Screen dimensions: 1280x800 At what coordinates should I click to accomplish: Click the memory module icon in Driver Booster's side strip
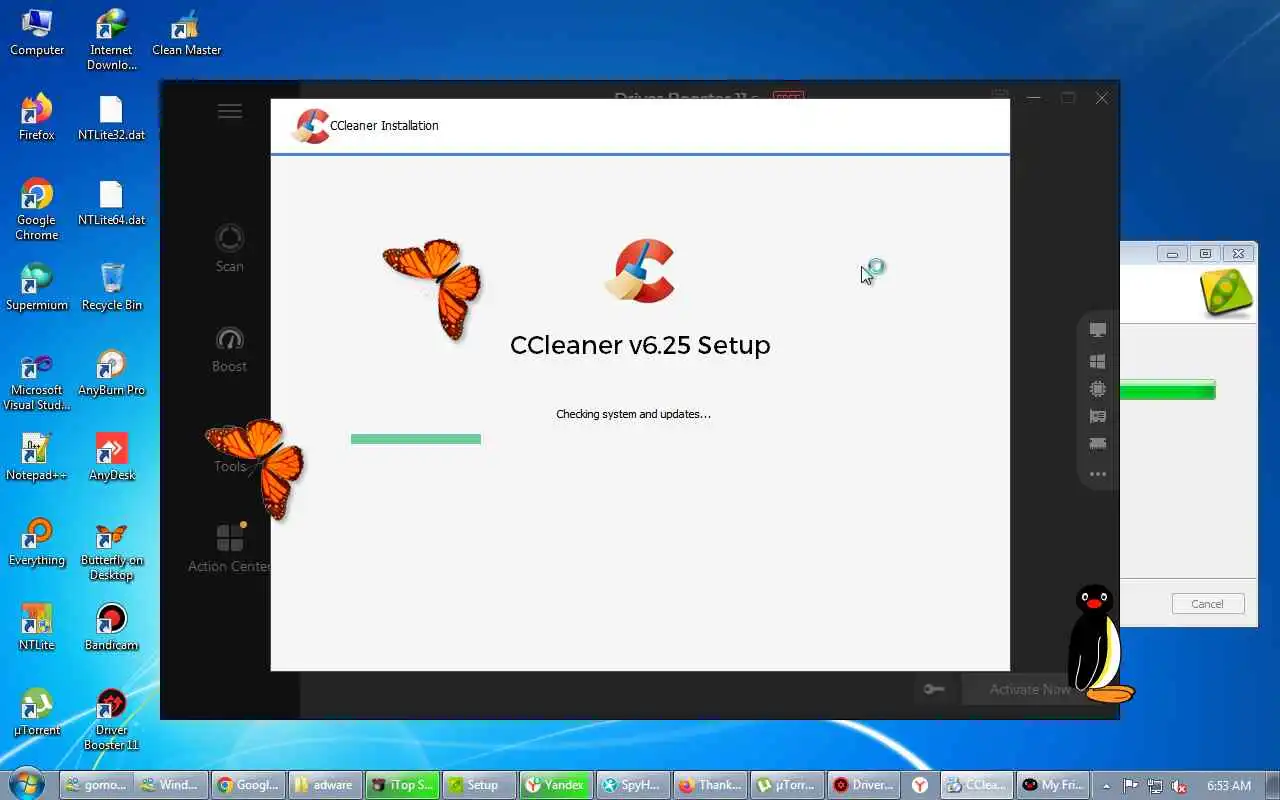[1098, 444]
